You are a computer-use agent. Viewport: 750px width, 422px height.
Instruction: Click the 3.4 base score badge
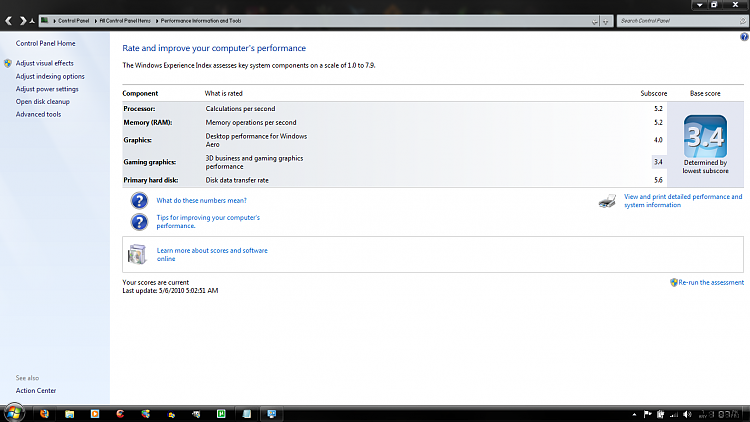coord(705,136)
